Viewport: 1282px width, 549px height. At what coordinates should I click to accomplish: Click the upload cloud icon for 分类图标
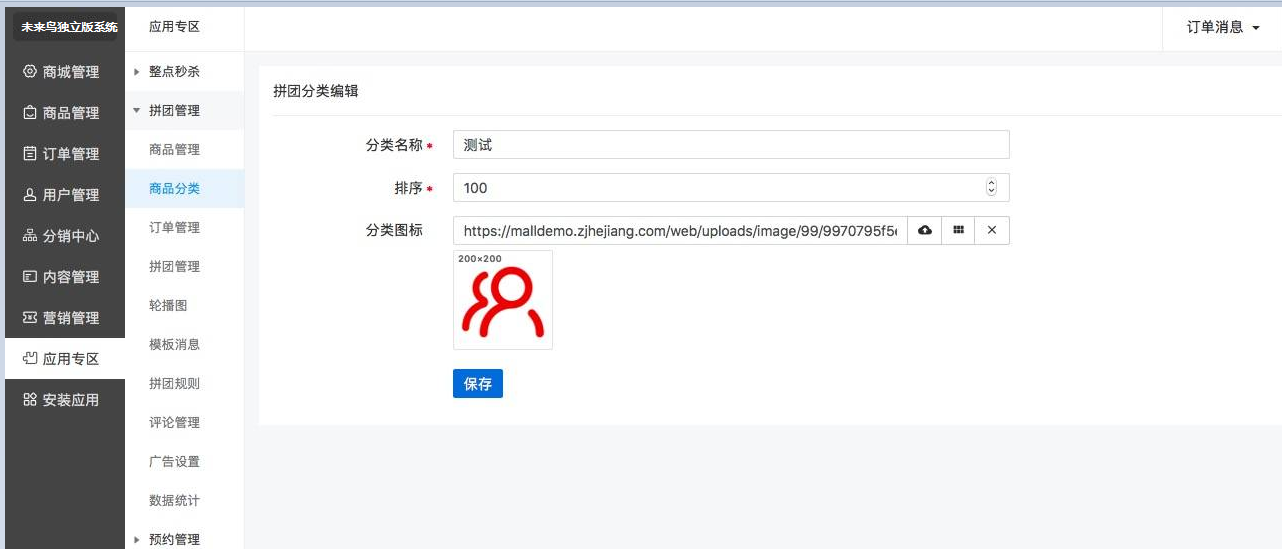pyautogui.click(x=925, y=230)
